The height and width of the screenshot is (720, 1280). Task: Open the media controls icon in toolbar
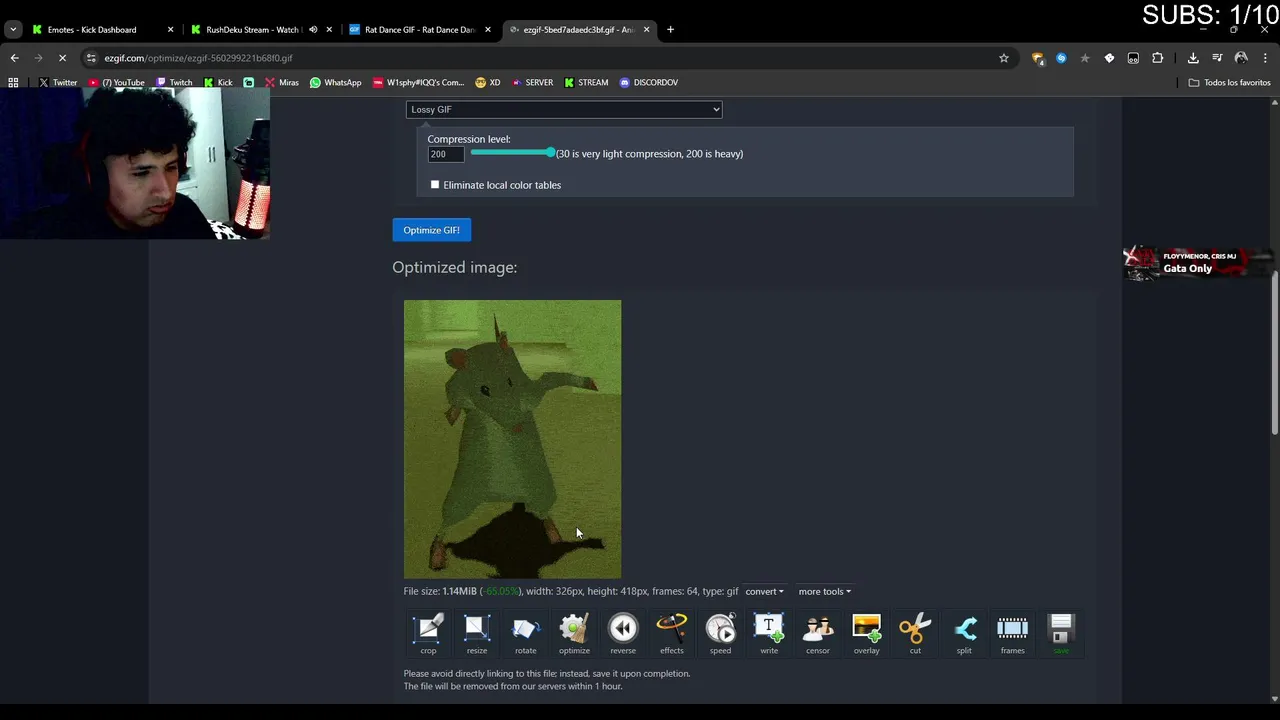coord(1217,58)
